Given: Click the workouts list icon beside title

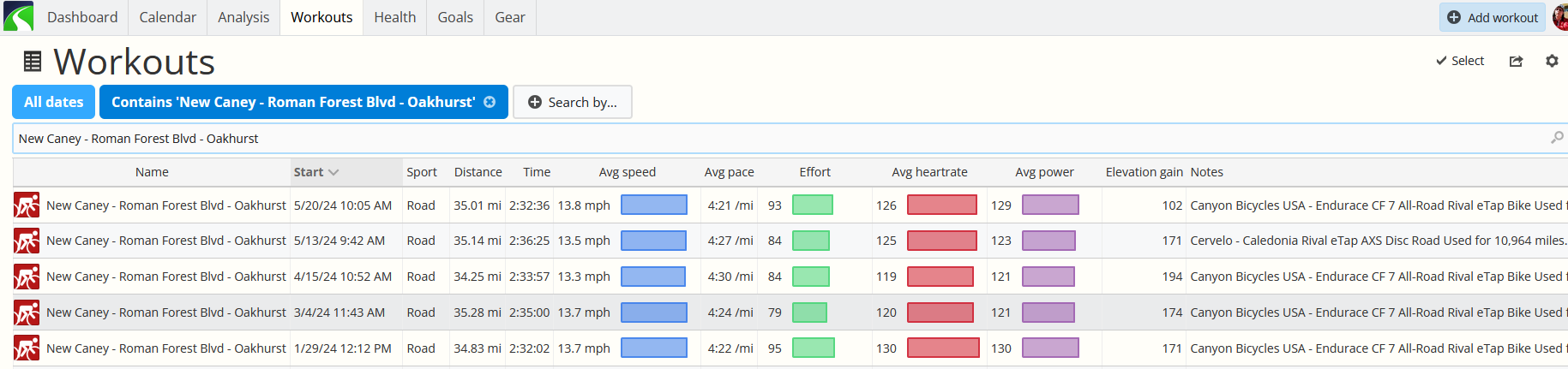Looking at the screenshot, I should pos(33,62).
